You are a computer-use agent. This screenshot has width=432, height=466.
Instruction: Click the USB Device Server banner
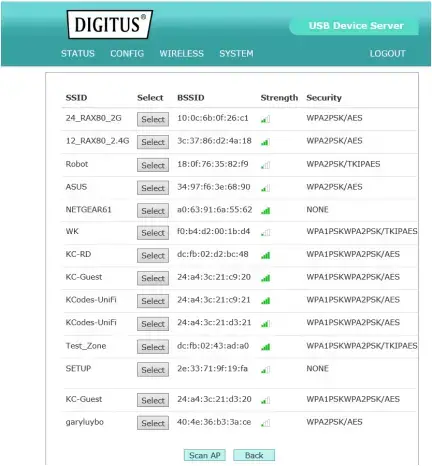355,26
